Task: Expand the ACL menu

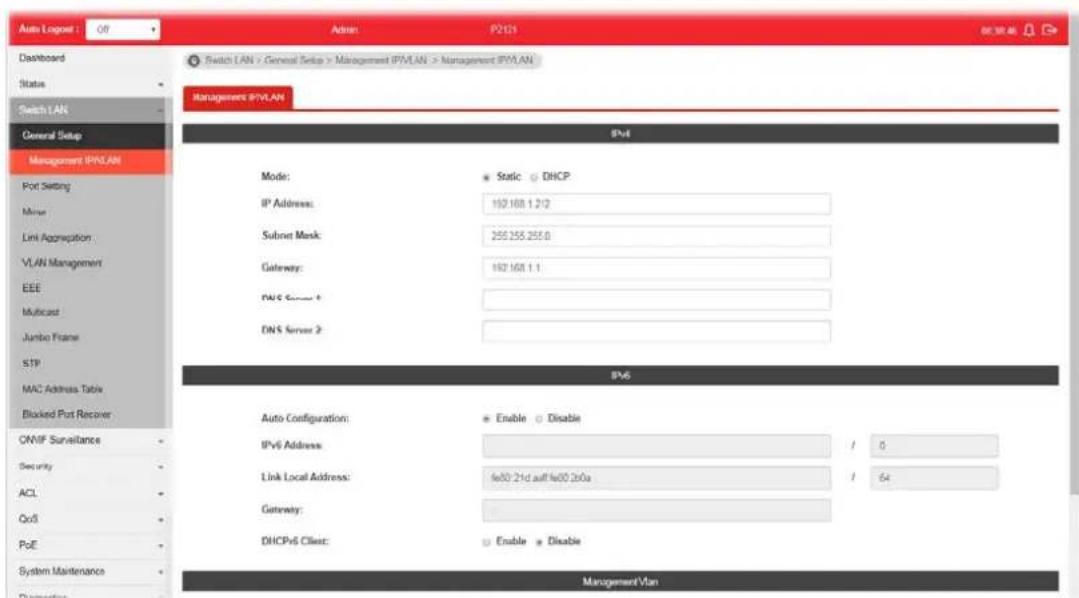Action: 89,493
